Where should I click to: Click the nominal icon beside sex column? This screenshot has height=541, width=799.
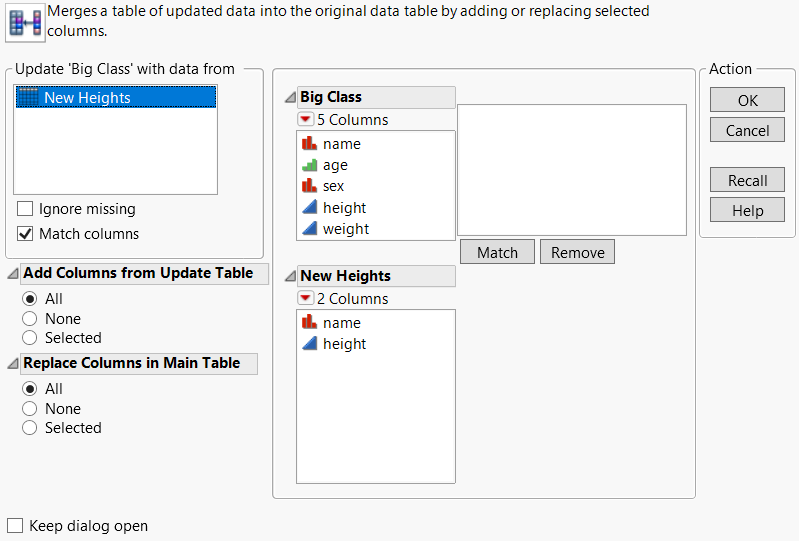pyautogui.click(x=309, y=186)
